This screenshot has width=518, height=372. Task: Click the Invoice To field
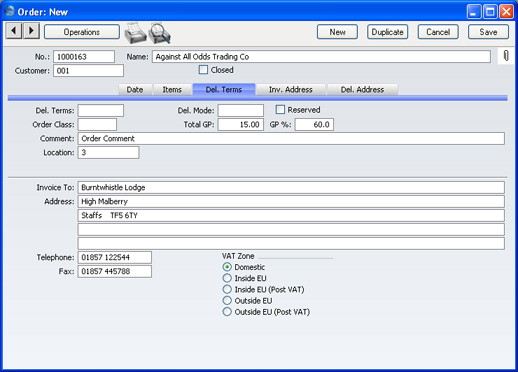point(291,187)
